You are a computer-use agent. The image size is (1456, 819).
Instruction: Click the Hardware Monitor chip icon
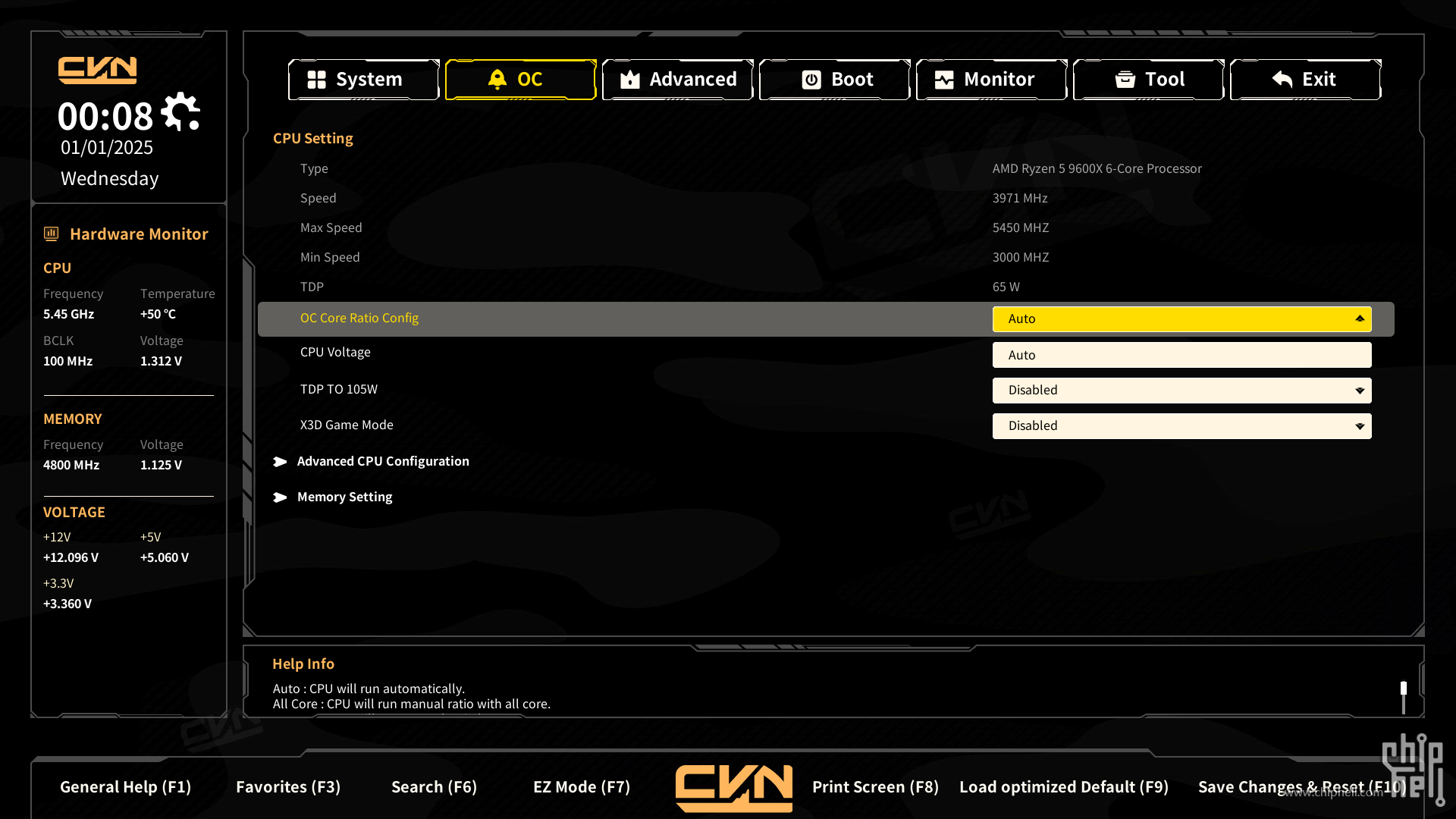(51, 234)
